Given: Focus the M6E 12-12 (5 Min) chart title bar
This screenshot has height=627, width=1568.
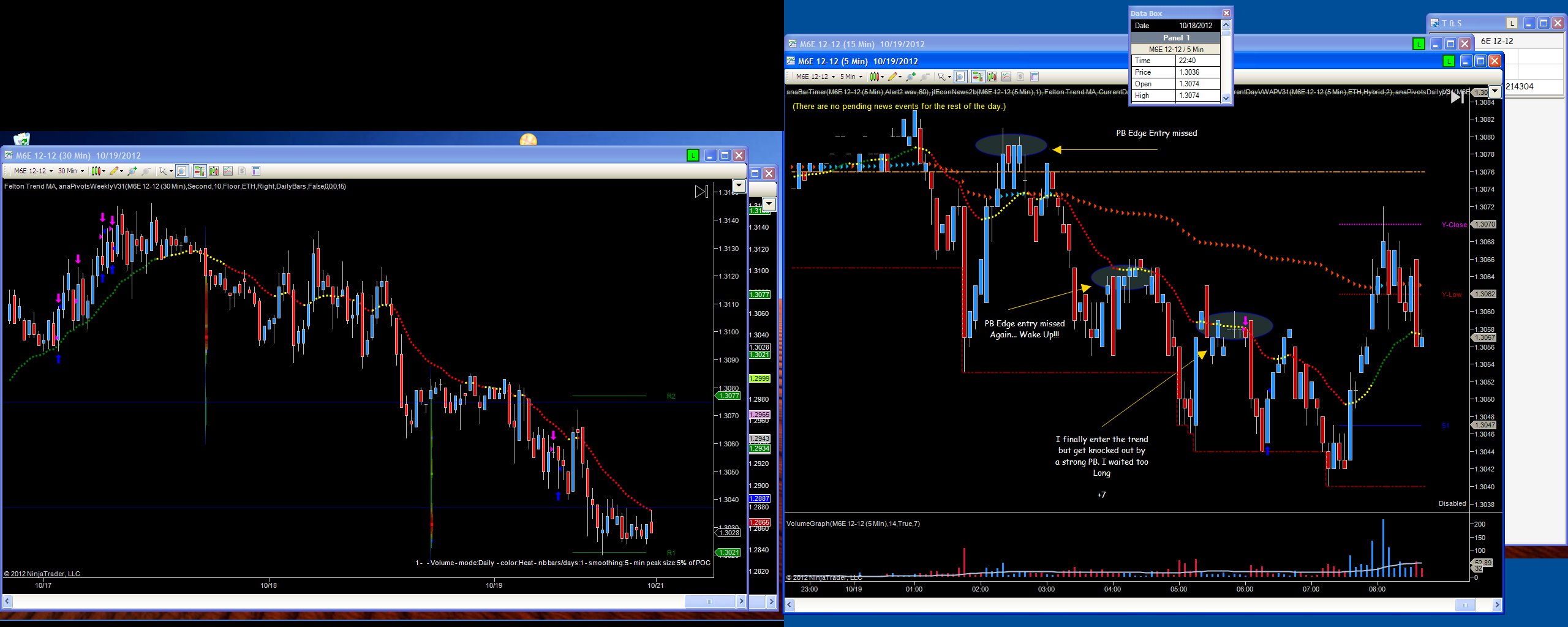Looking at the screenshot, I should coord(858,61).
